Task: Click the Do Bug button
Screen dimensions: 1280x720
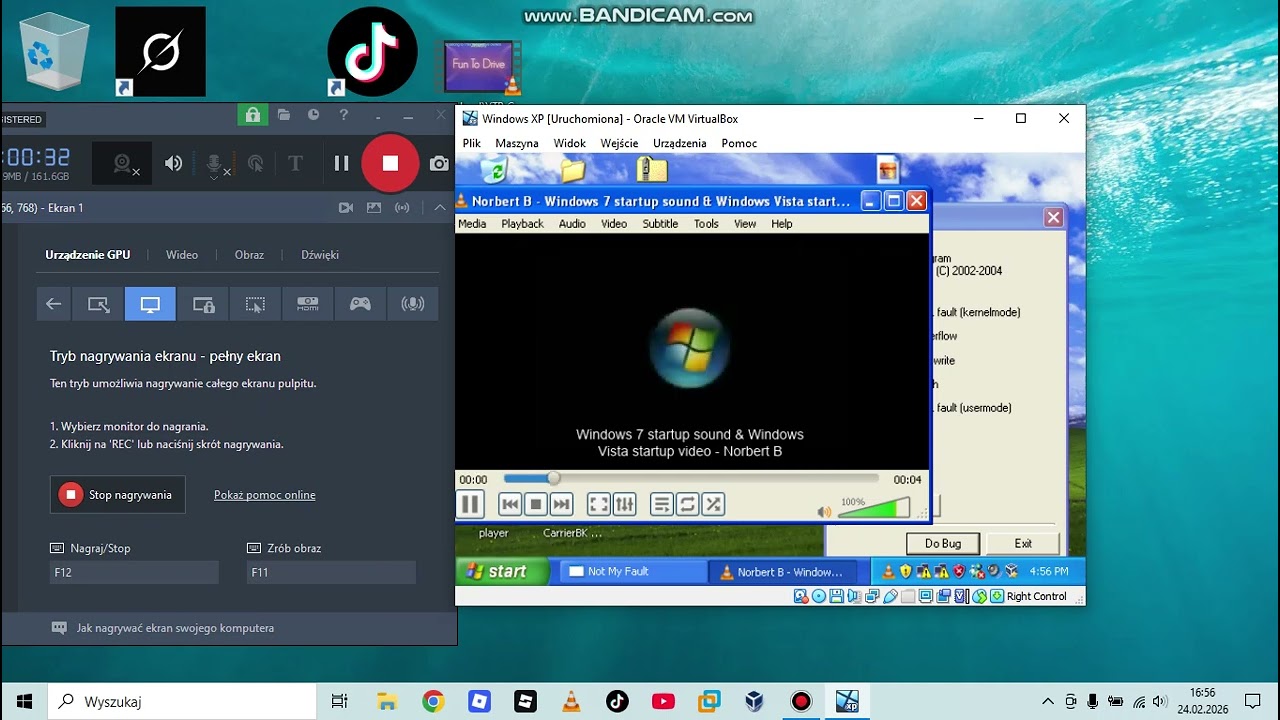Action: tap(943, 543)
